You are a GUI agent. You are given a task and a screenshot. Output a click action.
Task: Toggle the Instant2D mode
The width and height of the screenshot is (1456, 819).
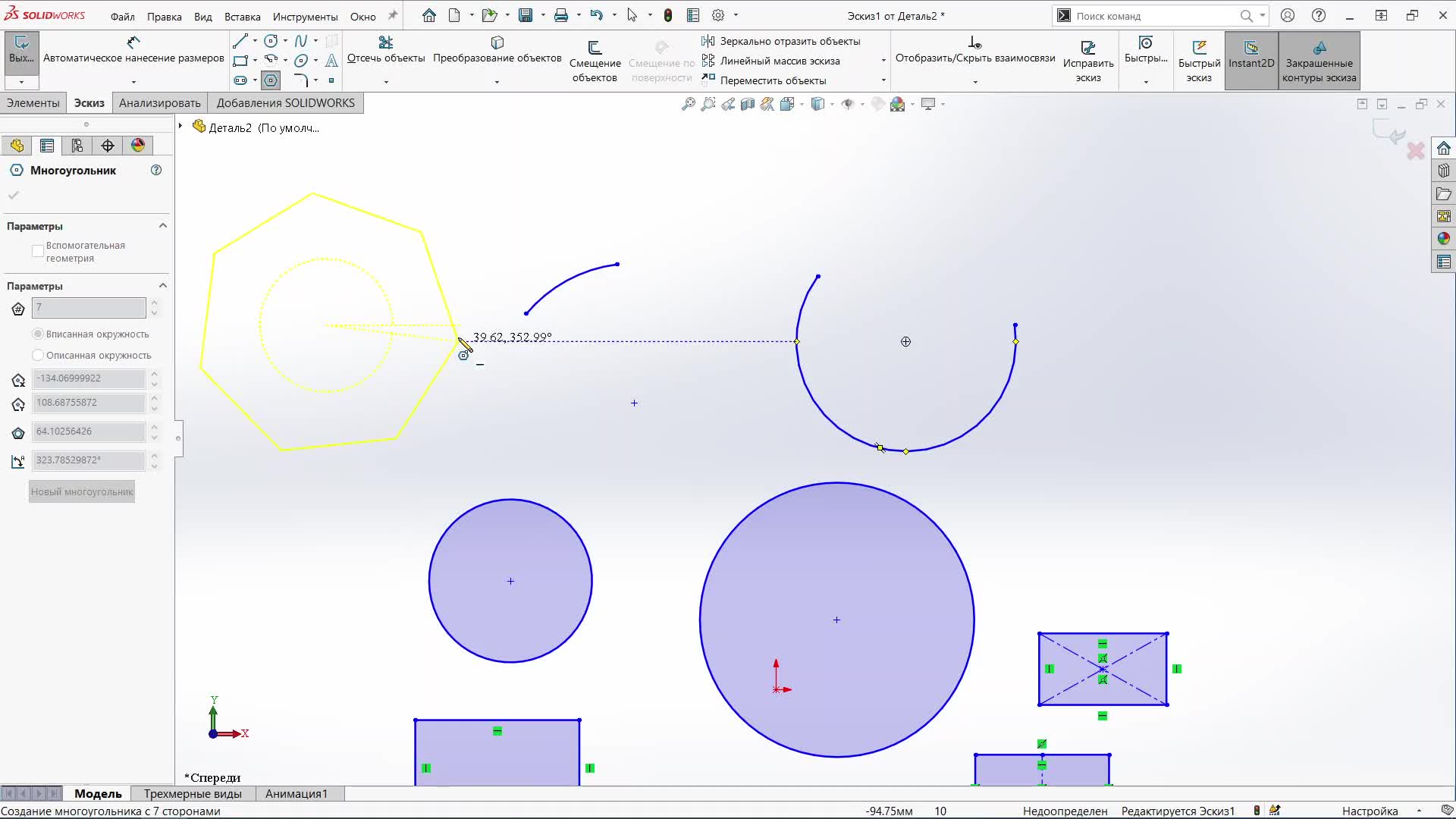pyautogui.click(x=1251, y=61)
